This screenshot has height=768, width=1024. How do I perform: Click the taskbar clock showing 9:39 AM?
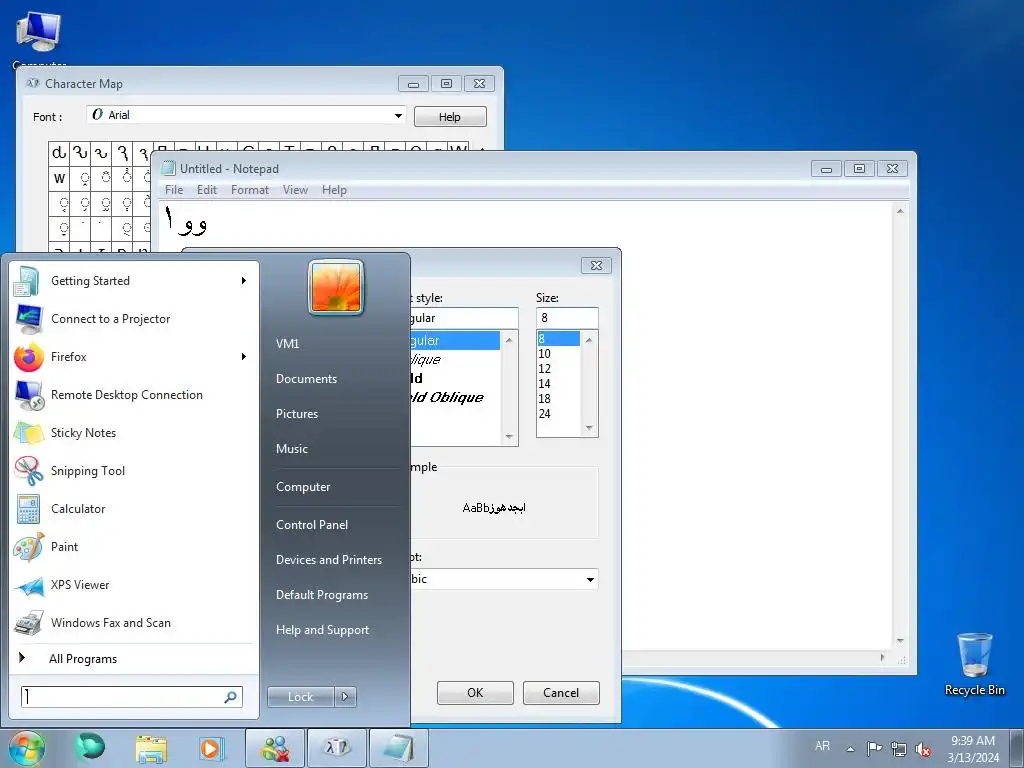(973, 749)
